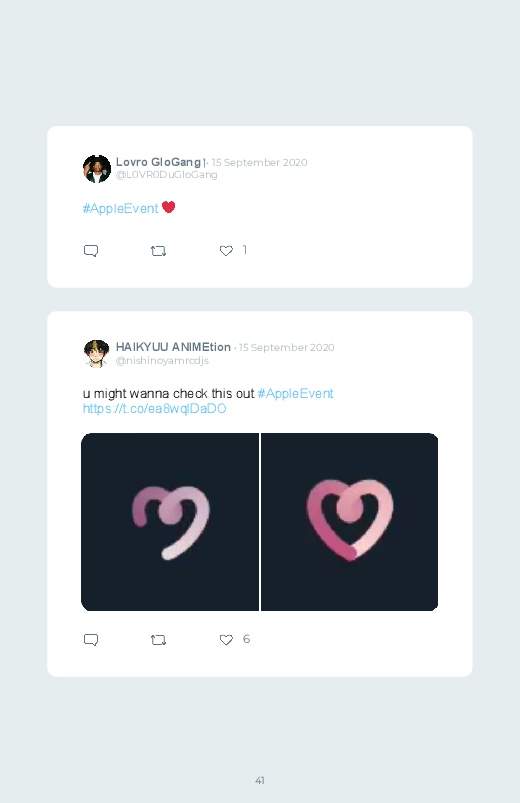
Task: Open left partial heart image
Action: (x=170, y=522)
